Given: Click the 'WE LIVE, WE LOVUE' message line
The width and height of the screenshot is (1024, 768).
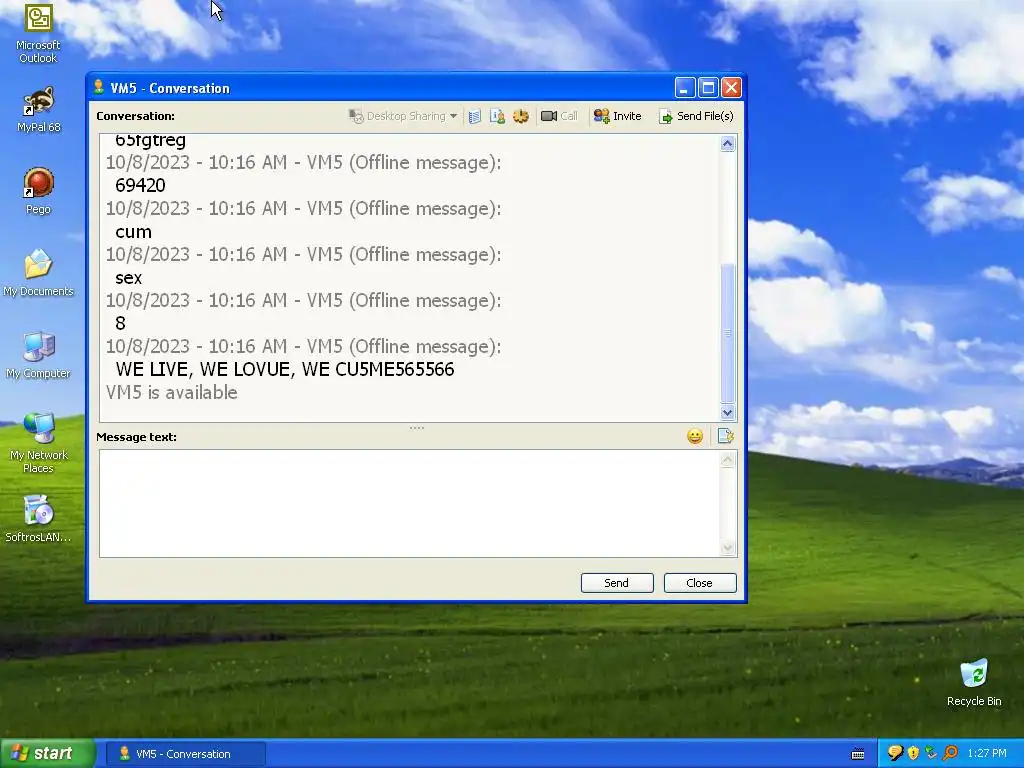Looking at the screenshot, I should click(x=285, y=370).
